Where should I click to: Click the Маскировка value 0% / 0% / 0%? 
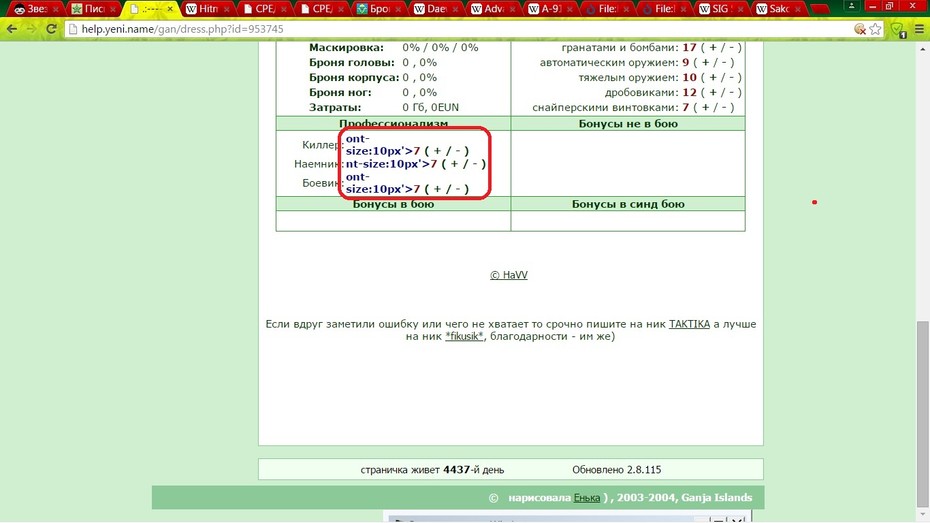pos(440,47)
